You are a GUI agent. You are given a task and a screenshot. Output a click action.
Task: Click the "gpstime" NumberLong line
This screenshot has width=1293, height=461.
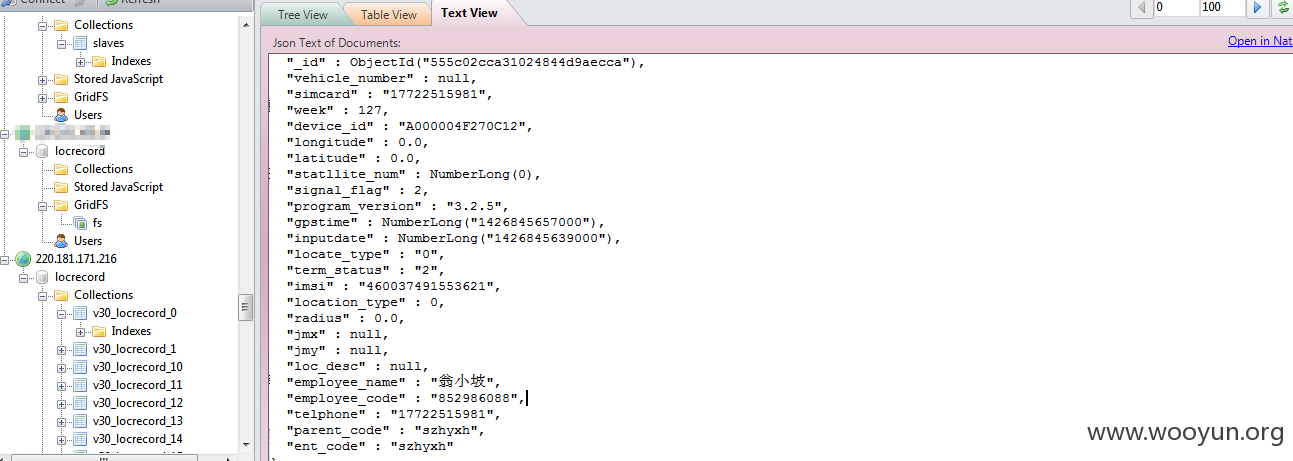[x=445, y=222]
